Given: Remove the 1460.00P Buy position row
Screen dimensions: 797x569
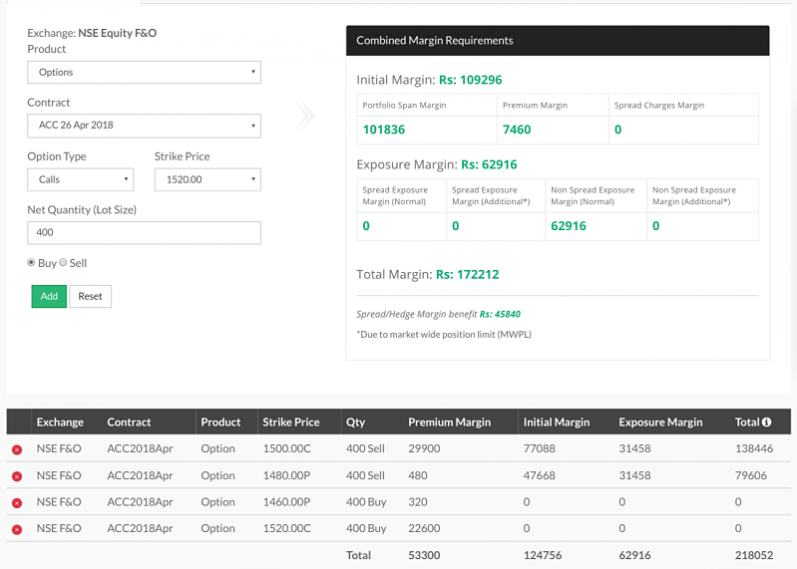Looking at the screenshot, I should tap(17, 503).
